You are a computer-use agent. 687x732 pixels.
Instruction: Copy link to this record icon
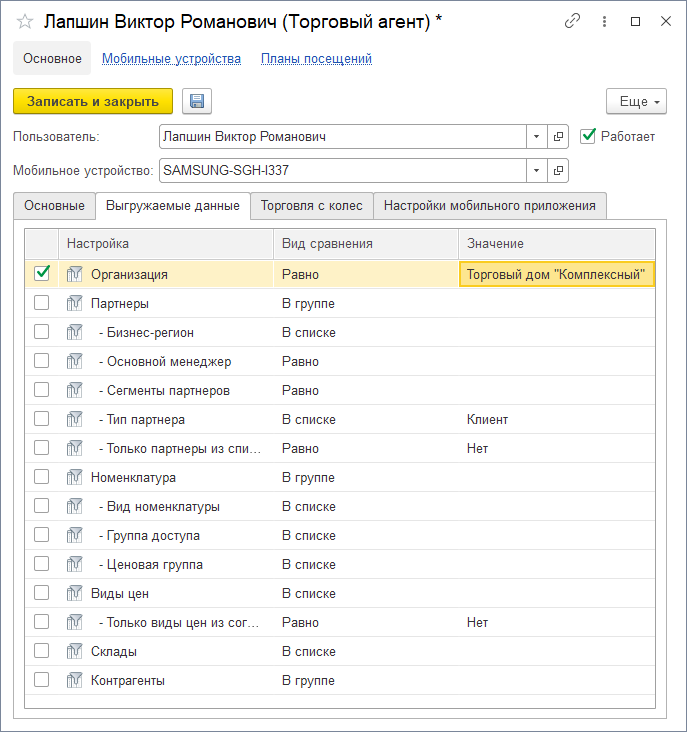point(573,20)
